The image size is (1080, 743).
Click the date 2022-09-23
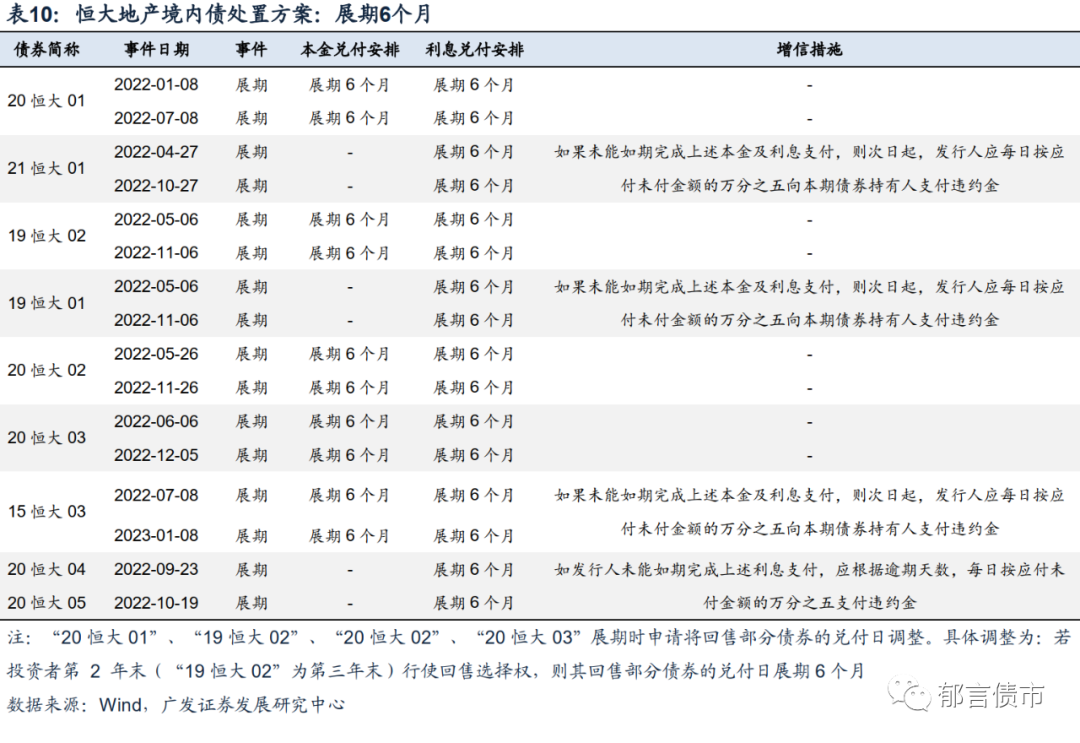tap(156, 569)
